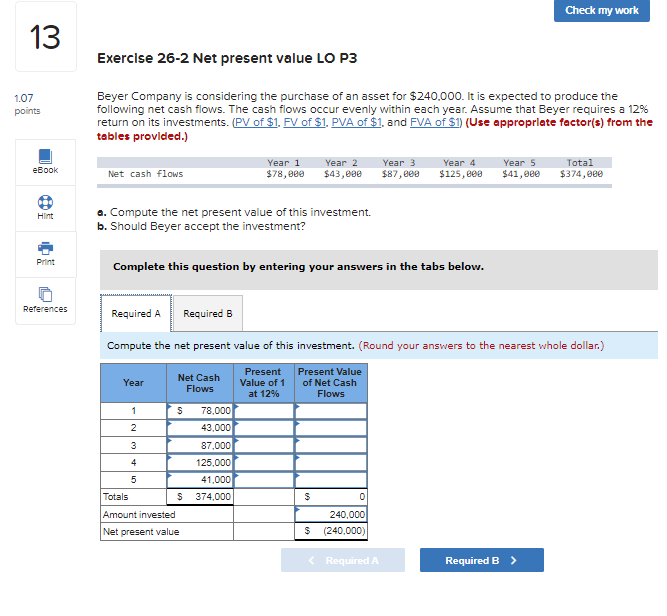Select year 4 Present Value of 1 field
The image size is (667, 616).
click(x=264, y=462)
